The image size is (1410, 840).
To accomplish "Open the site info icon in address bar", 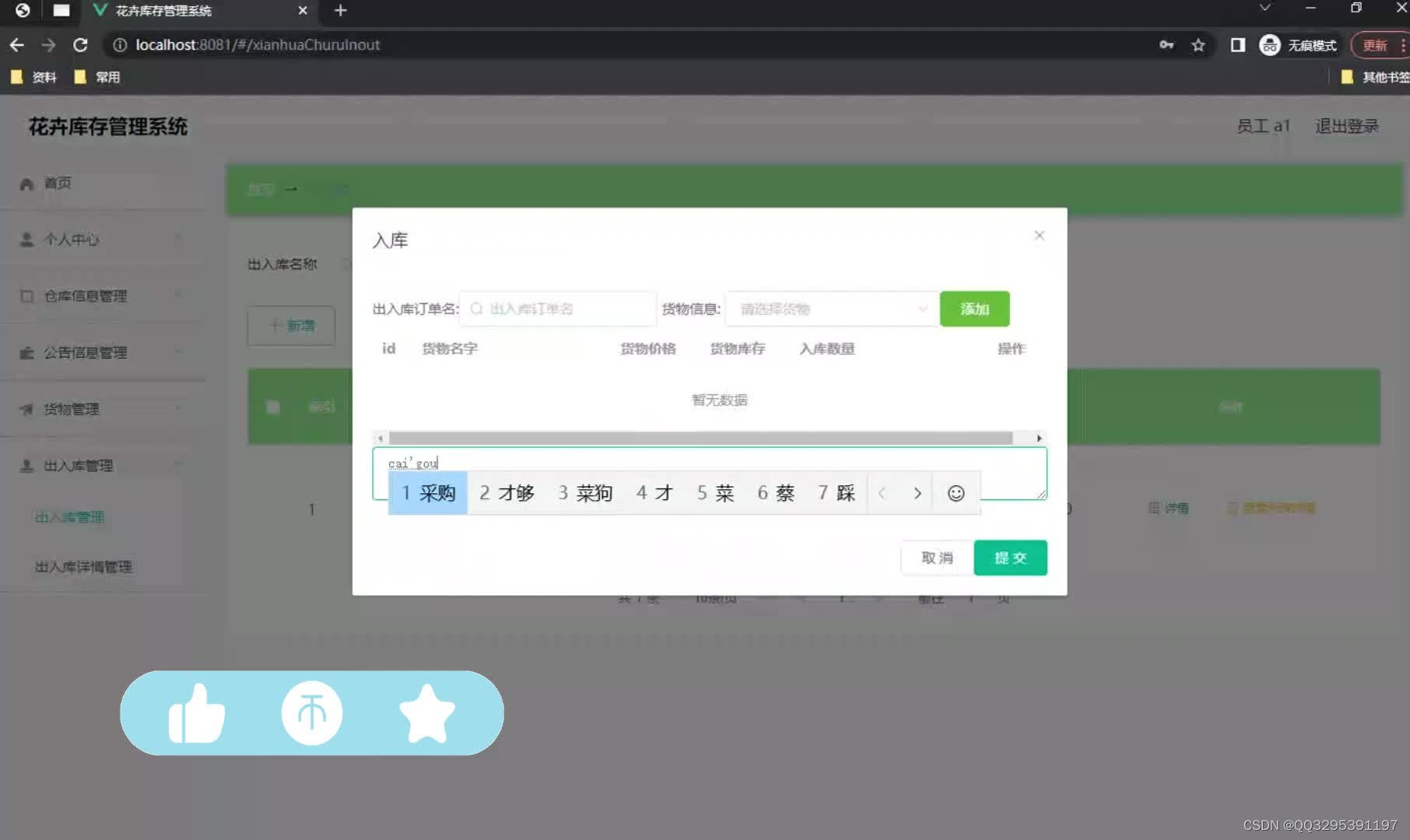I will (120, 45).
